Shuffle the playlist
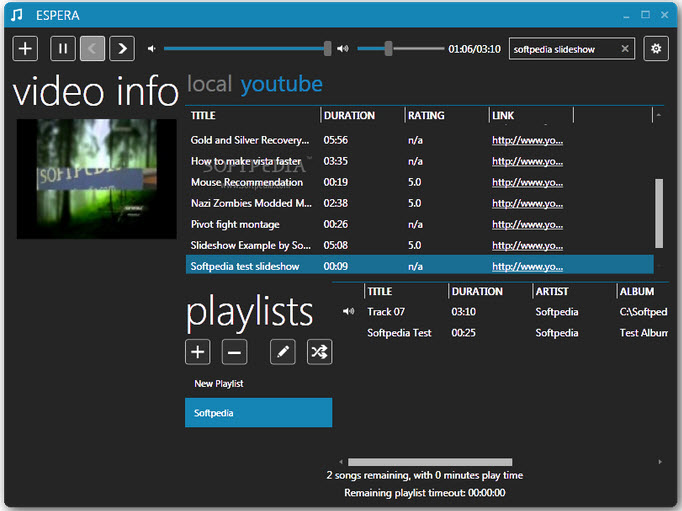Viewport: 682px width, 511px height. click(319, 351)
